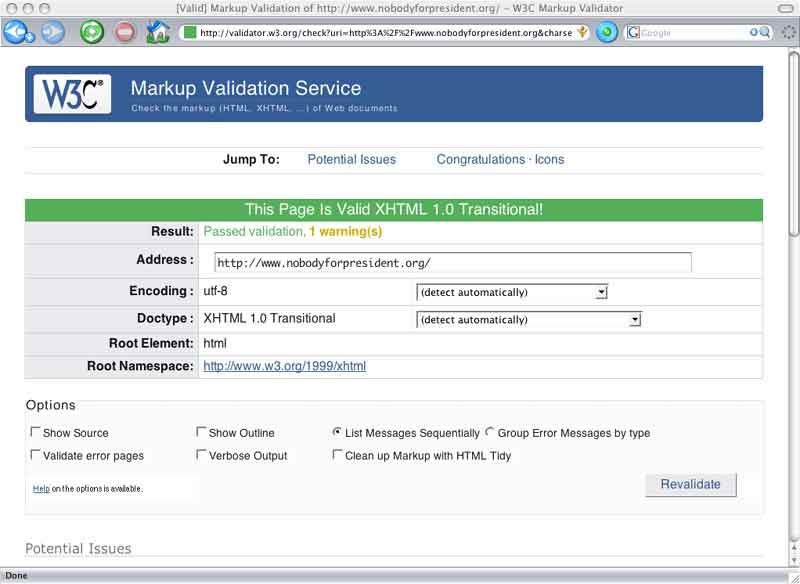Click the 'Options' section label

click(x=51, y=405)
